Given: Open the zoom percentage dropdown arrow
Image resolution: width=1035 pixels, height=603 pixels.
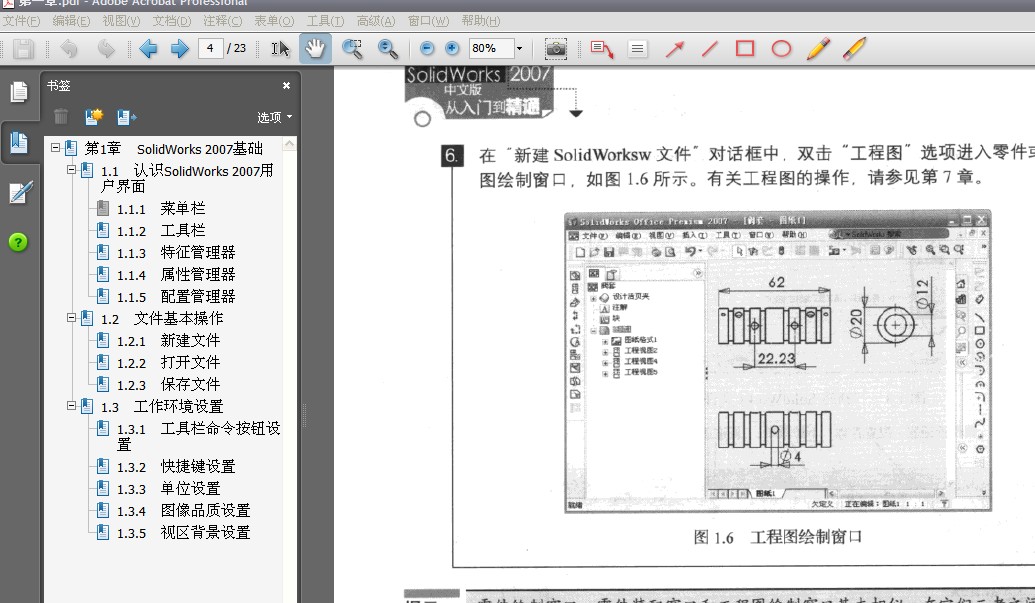Looking at the screenshot, I should (519, 48).
